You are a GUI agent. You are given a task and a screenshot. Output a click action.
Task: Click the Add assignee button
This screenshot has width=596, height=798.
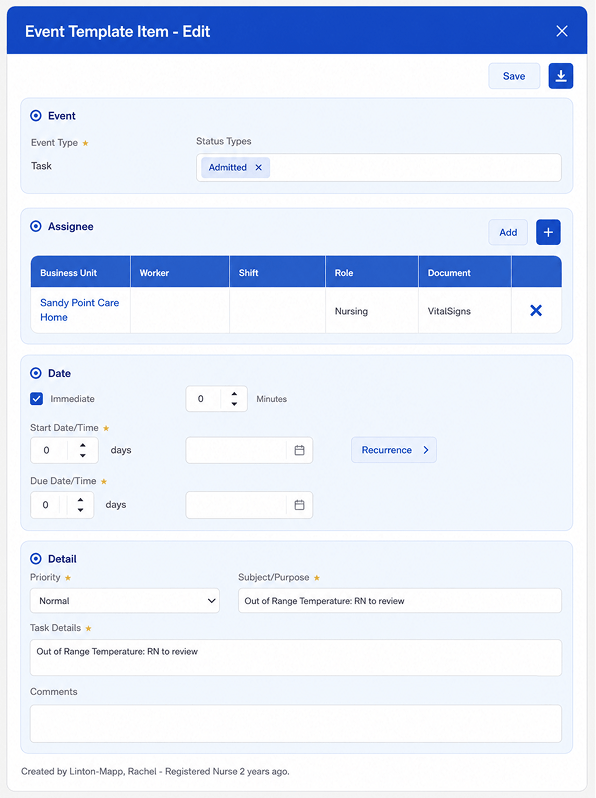coord(508,232)
